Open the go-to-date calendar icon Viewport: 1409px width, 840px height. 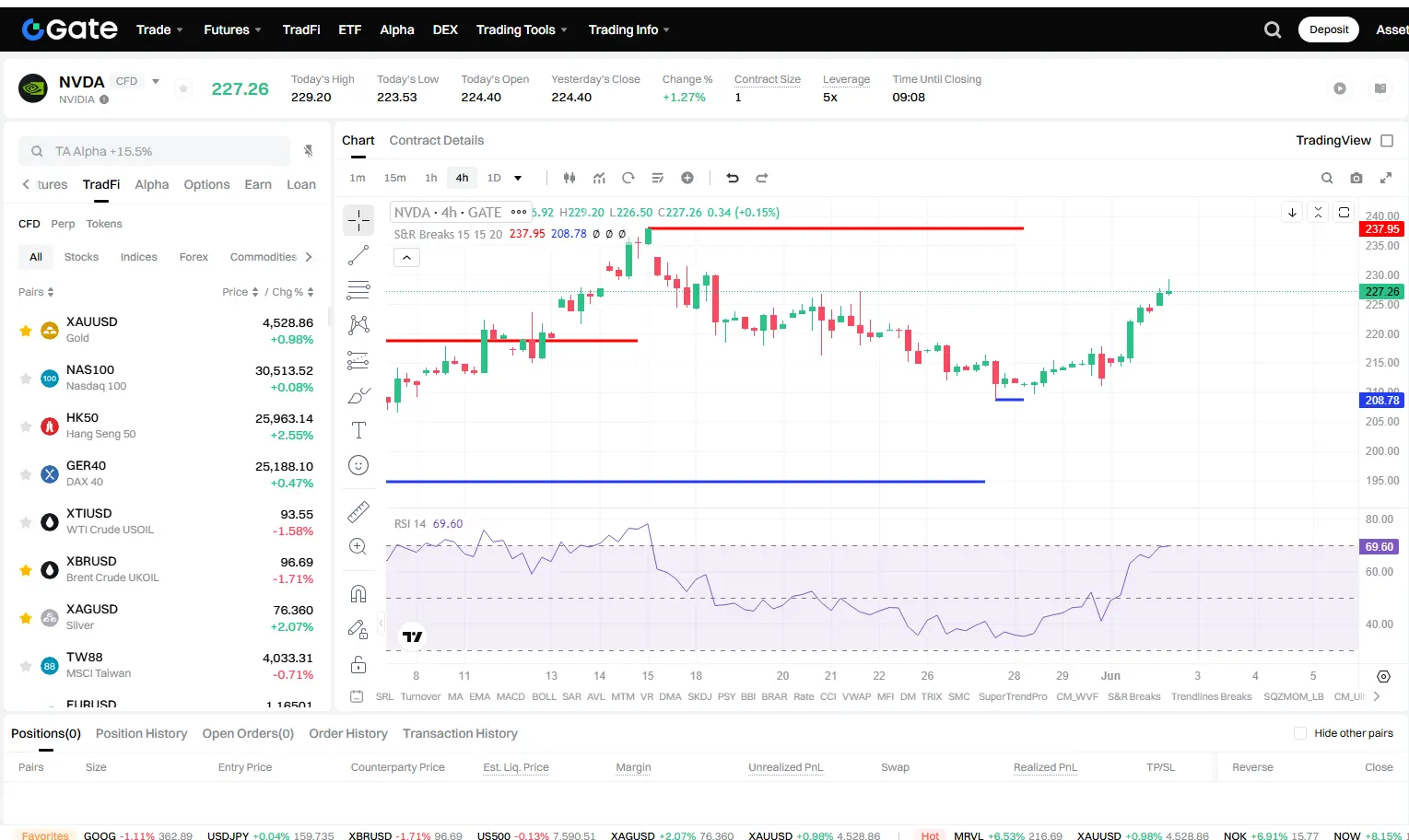358,696
